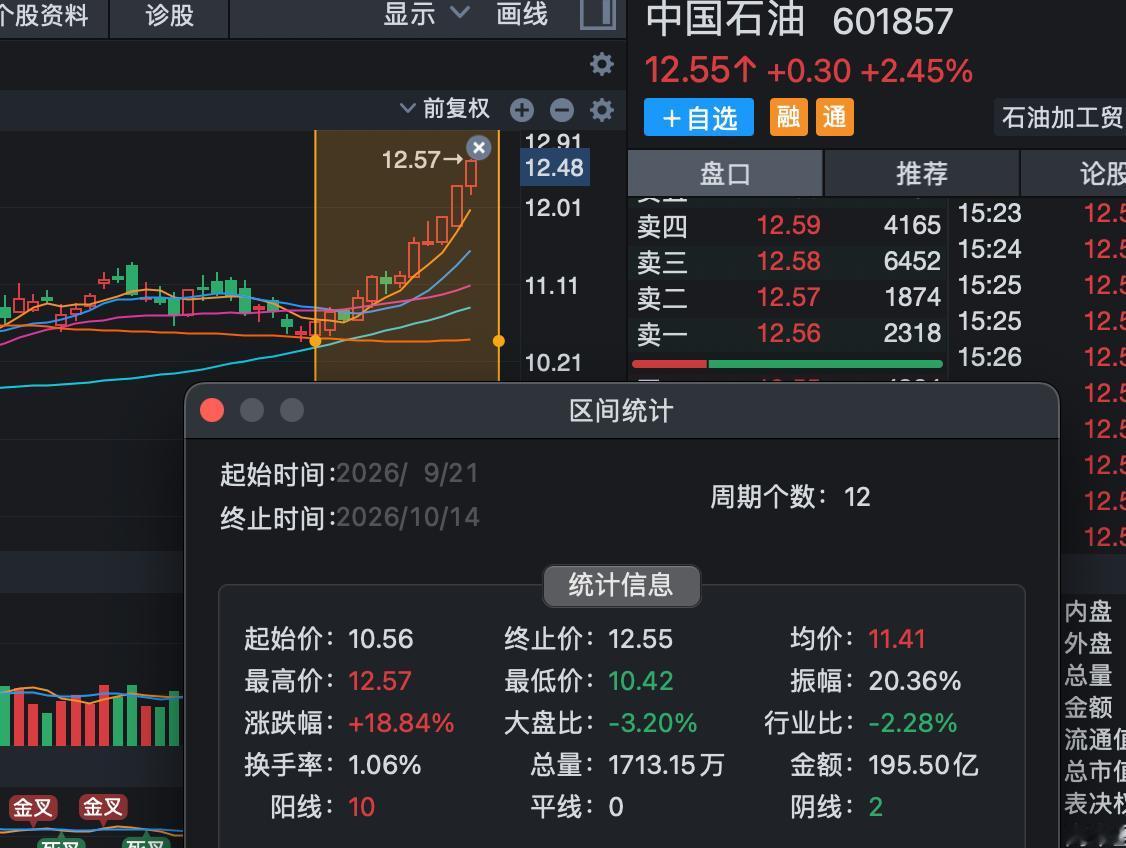Toggle the side panel layout icon
1126x848 pixels.
coord(597,14)
